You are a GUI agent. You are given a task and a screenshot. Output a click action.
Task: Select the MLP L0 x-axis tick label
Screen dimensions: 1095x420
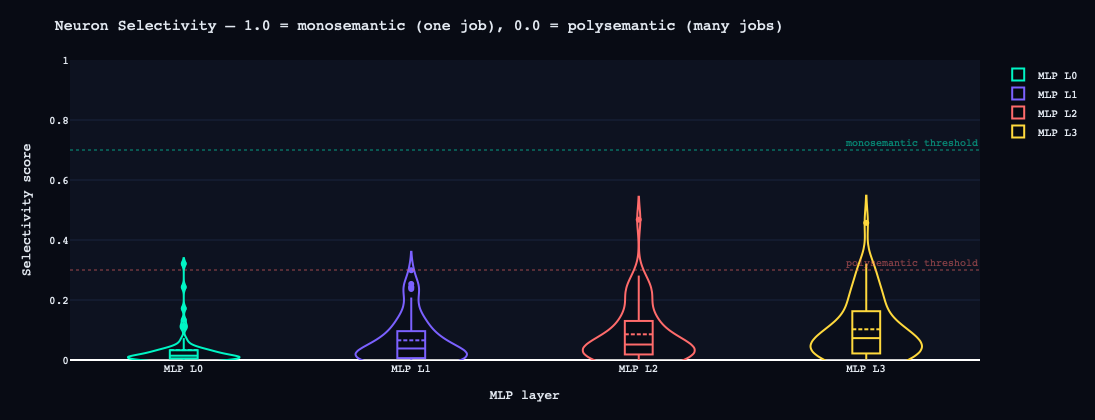click(184, 369)
